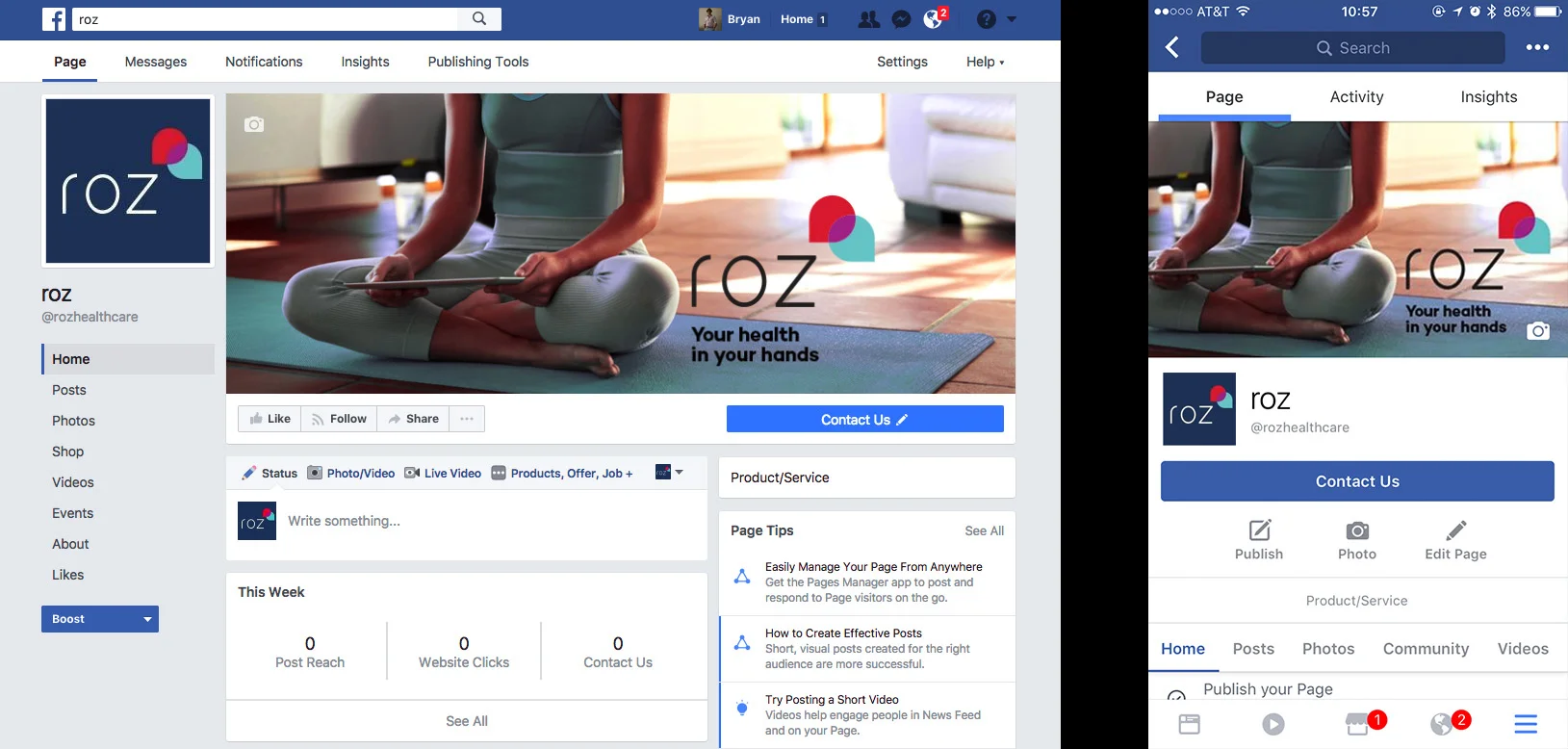Switch to the desktop Insights tab

(365, 62)
